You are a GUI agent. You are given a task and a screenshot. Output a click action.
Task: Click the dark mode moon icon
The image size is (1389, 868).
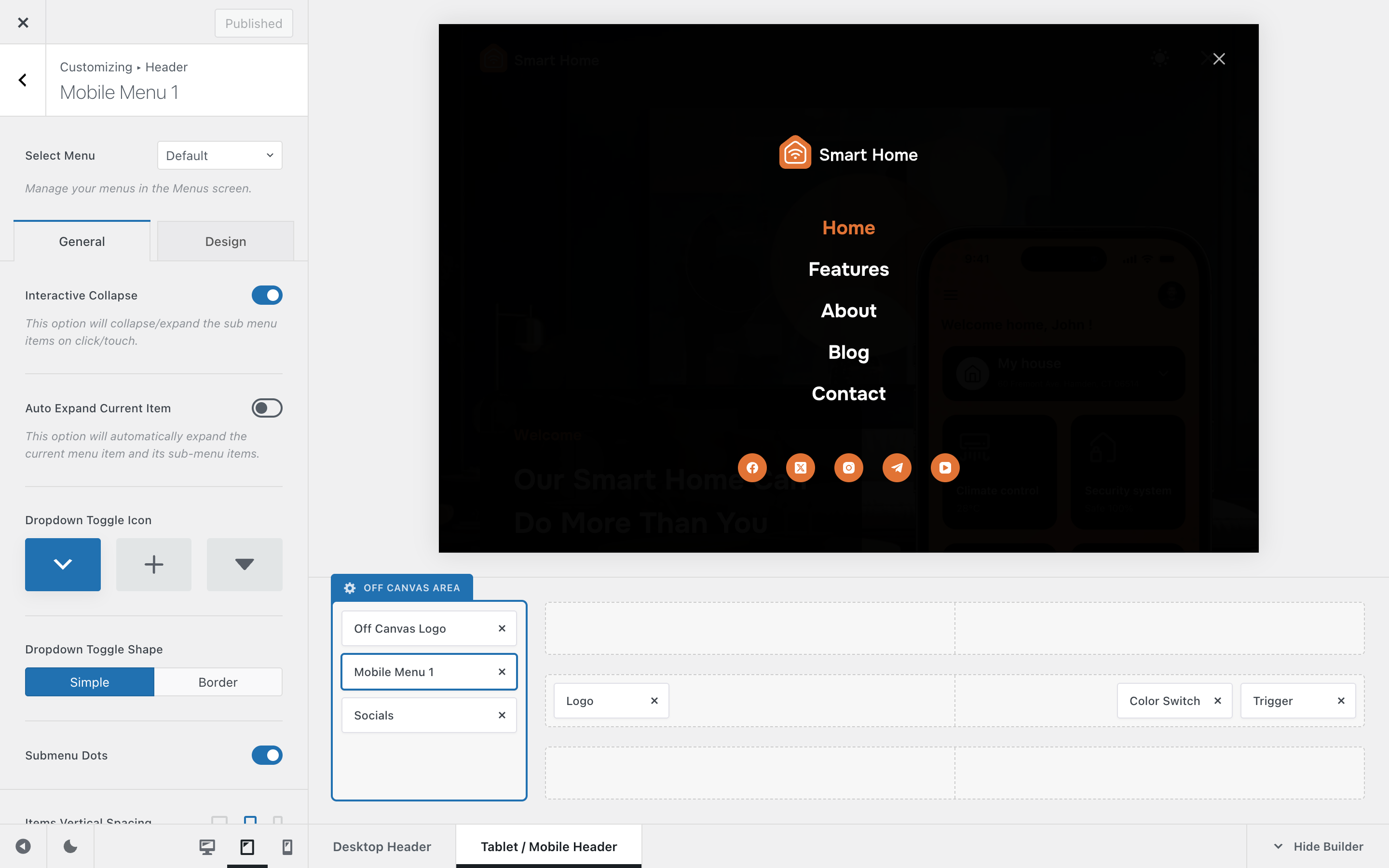point(70,846)
